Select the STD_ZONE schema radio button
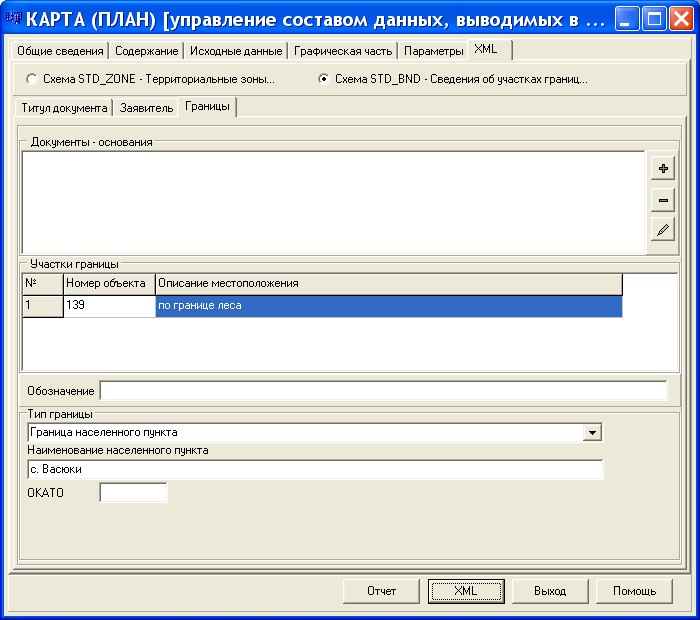This screenshot has height=620, width=700. 32,78
